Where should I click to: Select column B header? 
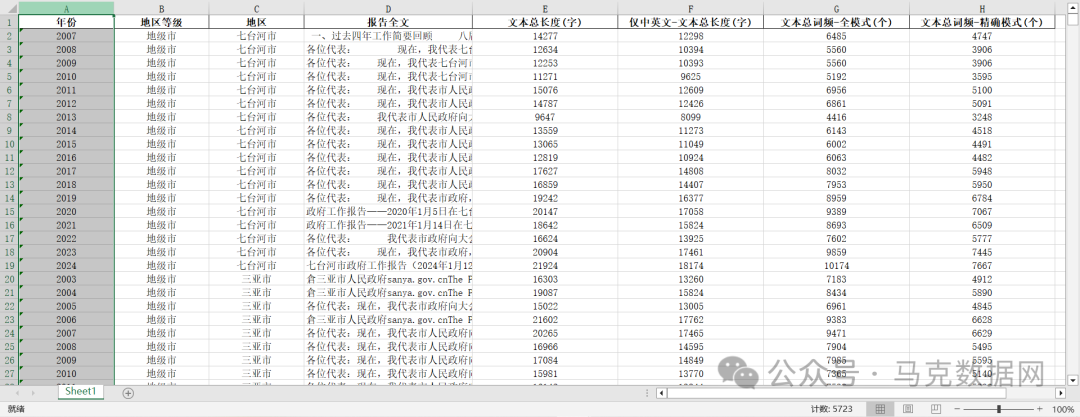[x=161, y=8]
